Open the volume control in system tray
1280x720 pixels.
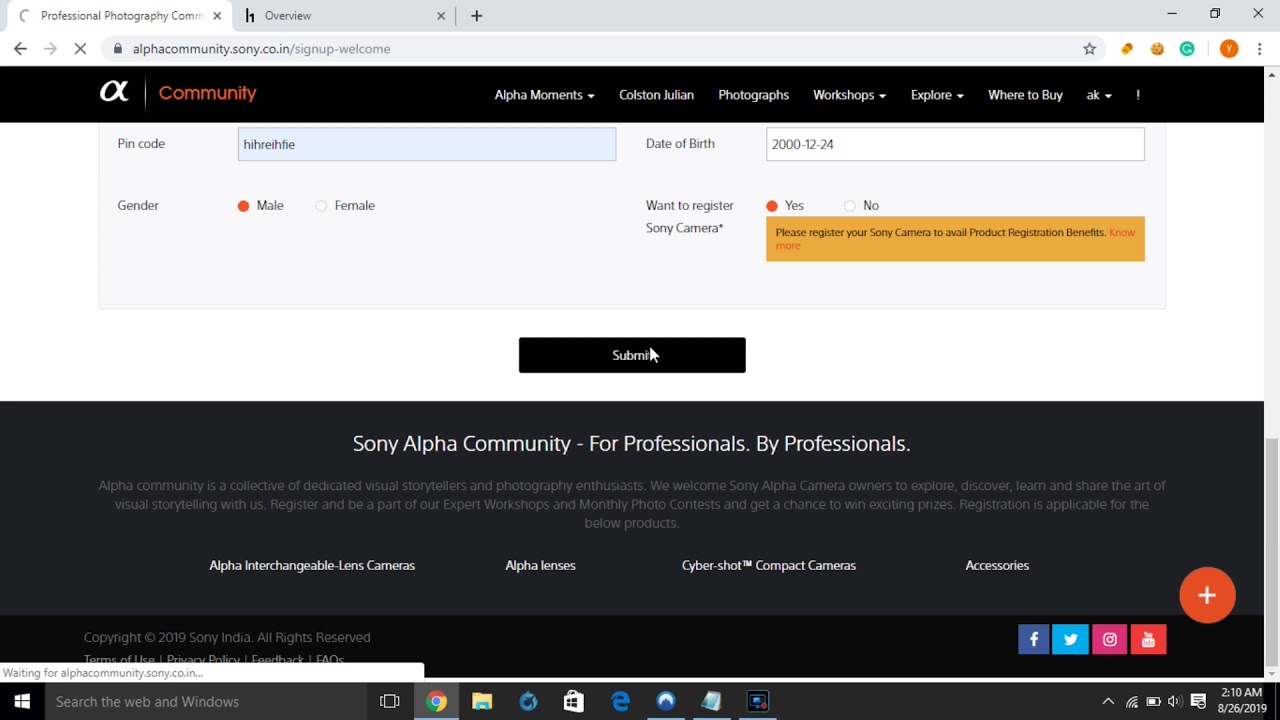(x=1174, y=701)
